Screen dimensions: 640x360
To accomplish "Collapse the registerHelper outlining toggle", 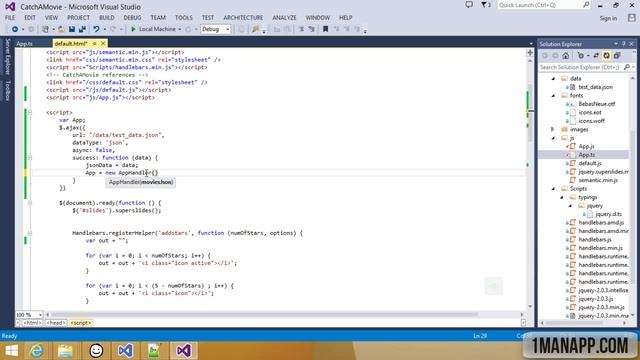I will point(30,233).
